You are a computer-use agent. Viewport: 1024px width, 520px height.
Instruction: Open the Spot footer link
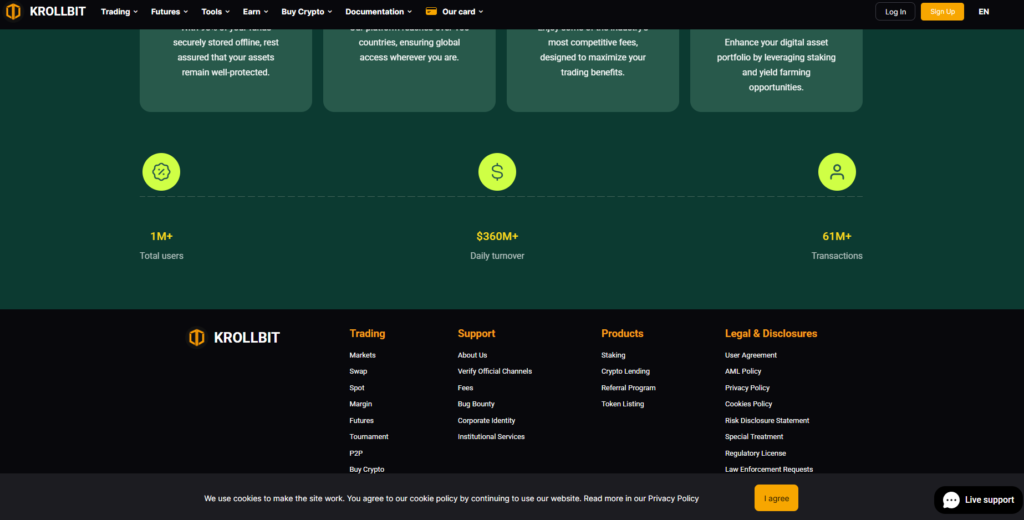point(357,388)
